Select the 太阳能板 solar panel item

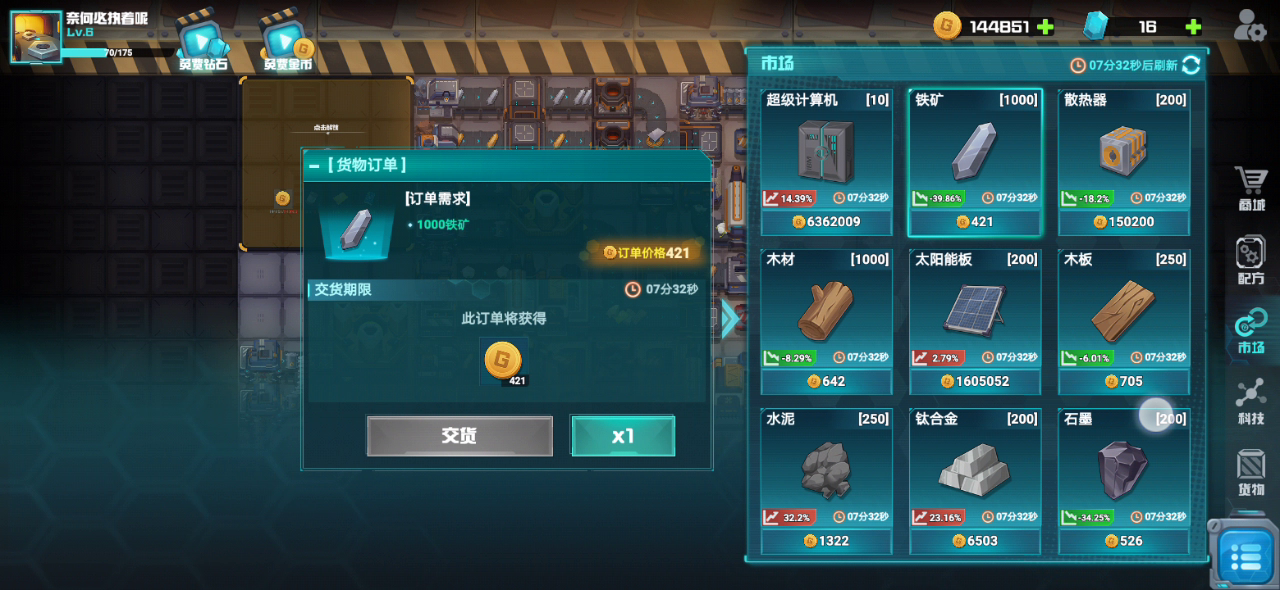pyautogui.click(x=975, y=322)
